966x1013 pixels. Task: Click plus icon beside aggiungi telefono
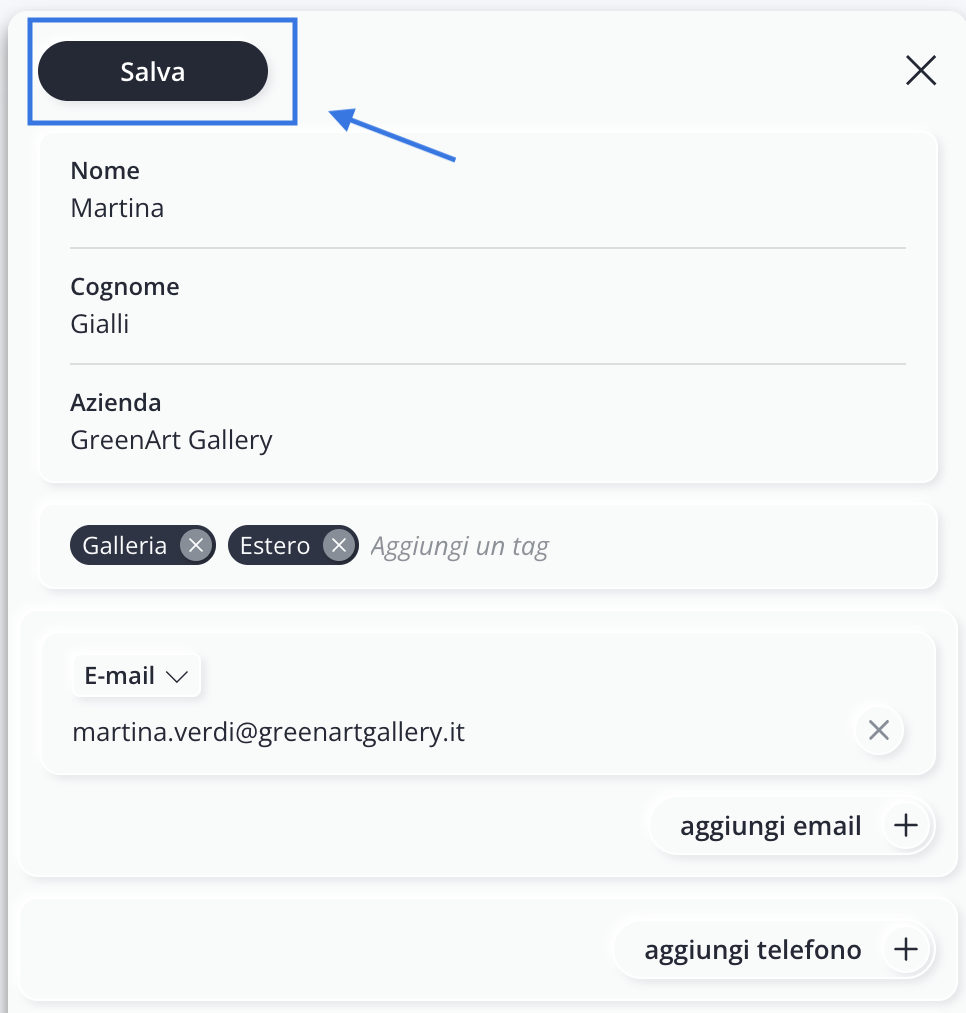[906, 949]
